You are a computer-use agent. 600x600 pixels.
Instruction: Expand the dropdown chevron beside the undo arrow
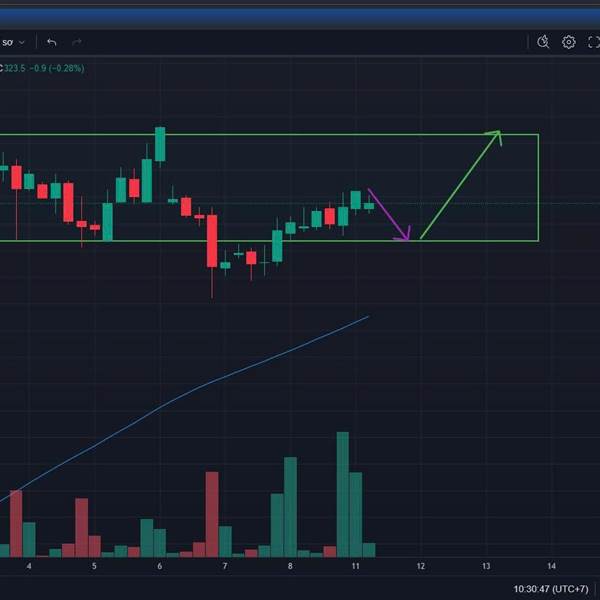click(x=22, y=42)
